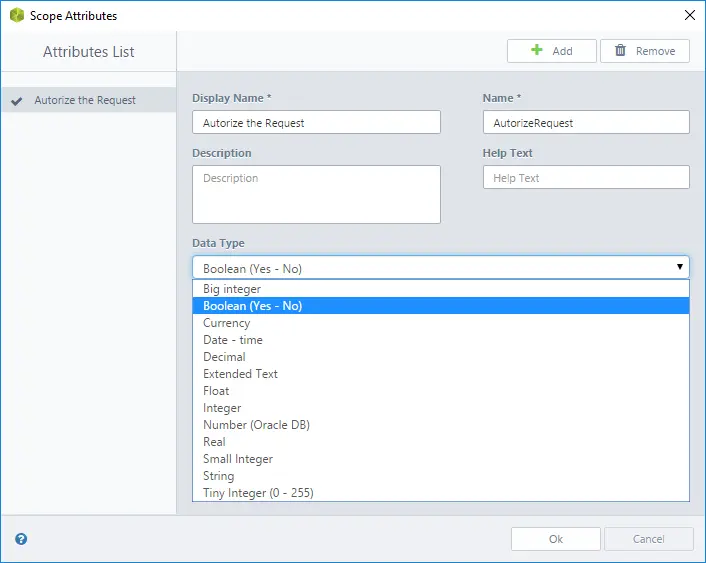The height and width of the screenshot is (563, 706).
Task: Select Integer data type
Action: click(441, 408)
